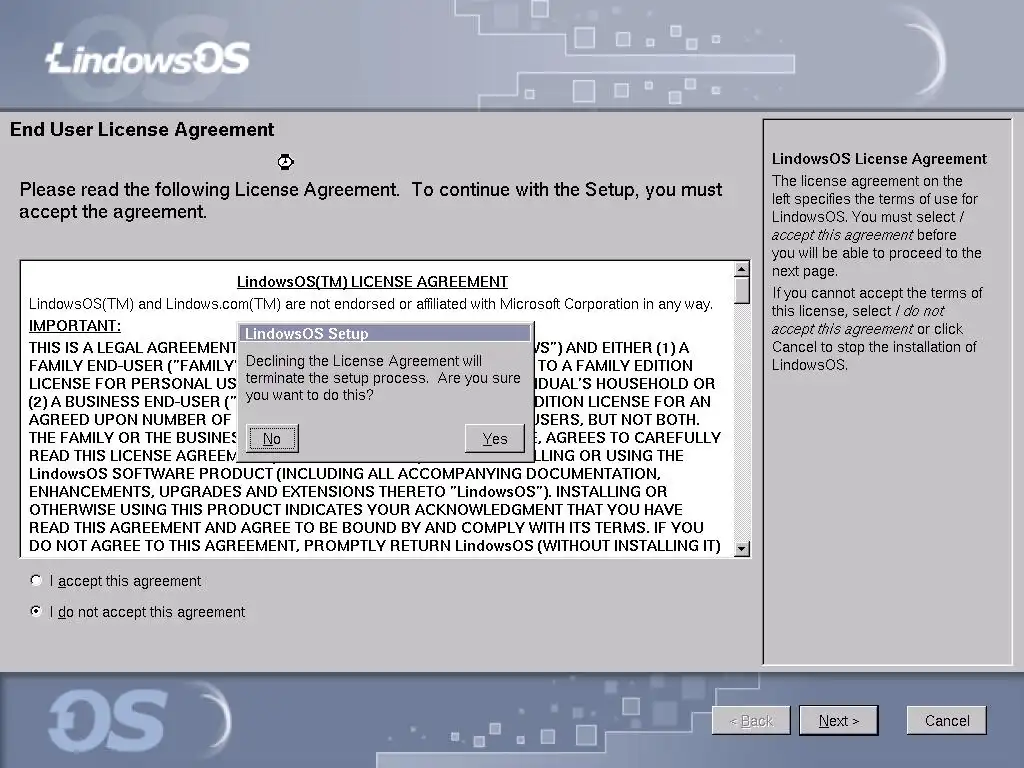The width and height of the screenshot is (1024, 768).
Task: Select "I do not accept this agreement" radio
Action: tap(36, 611)
